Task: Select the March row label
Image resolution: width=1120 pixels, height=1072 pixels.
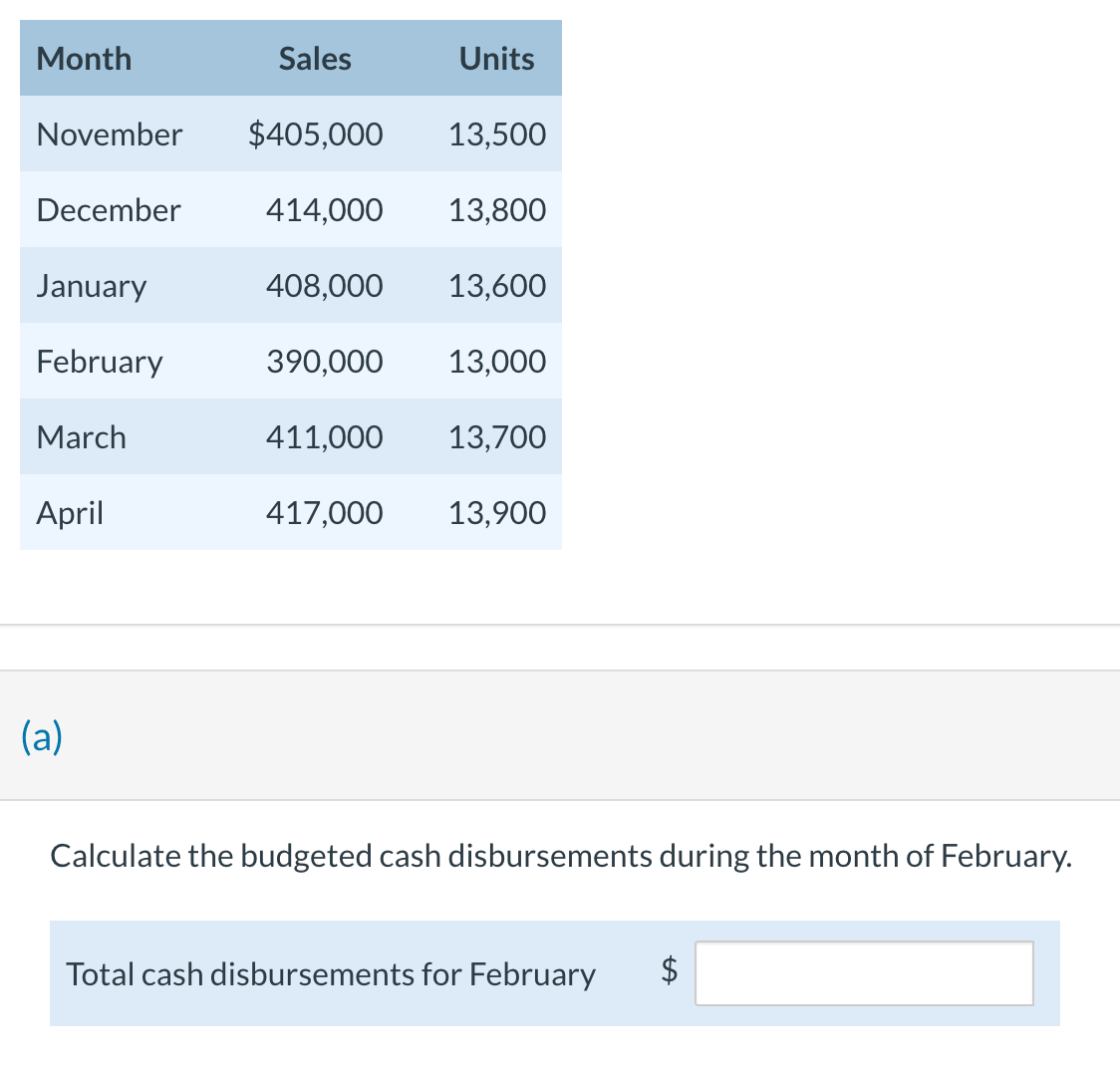Action: coord(82,437)
